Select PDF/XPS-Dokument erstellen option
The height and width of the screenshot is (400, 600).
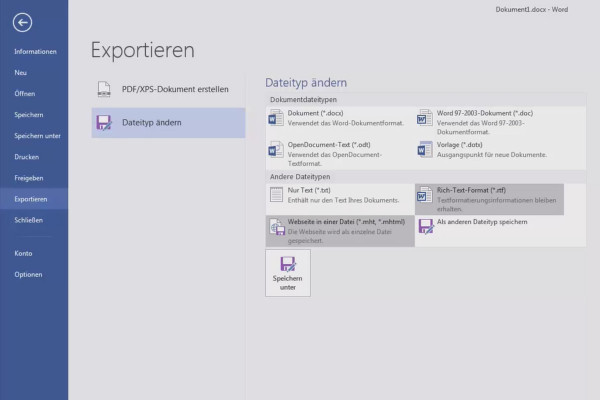click(168, 89)
